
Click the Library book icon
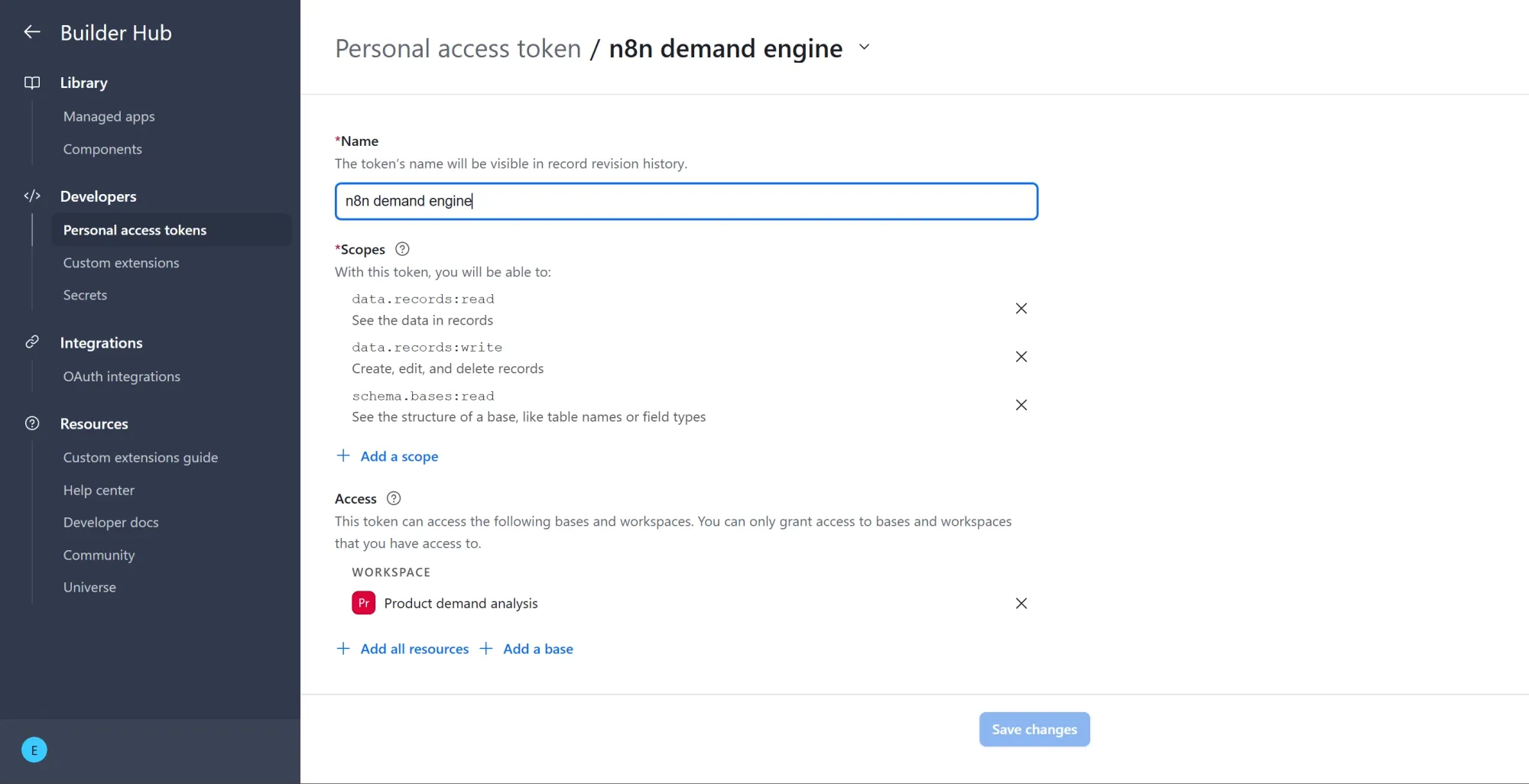click(x=32, y=83)
